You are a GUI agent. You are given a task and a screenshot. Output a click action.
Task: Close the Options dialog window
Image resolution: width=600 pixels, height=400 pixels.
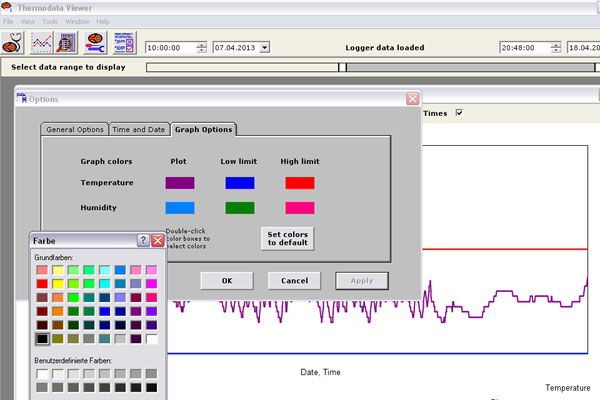[x=412, y=99]
